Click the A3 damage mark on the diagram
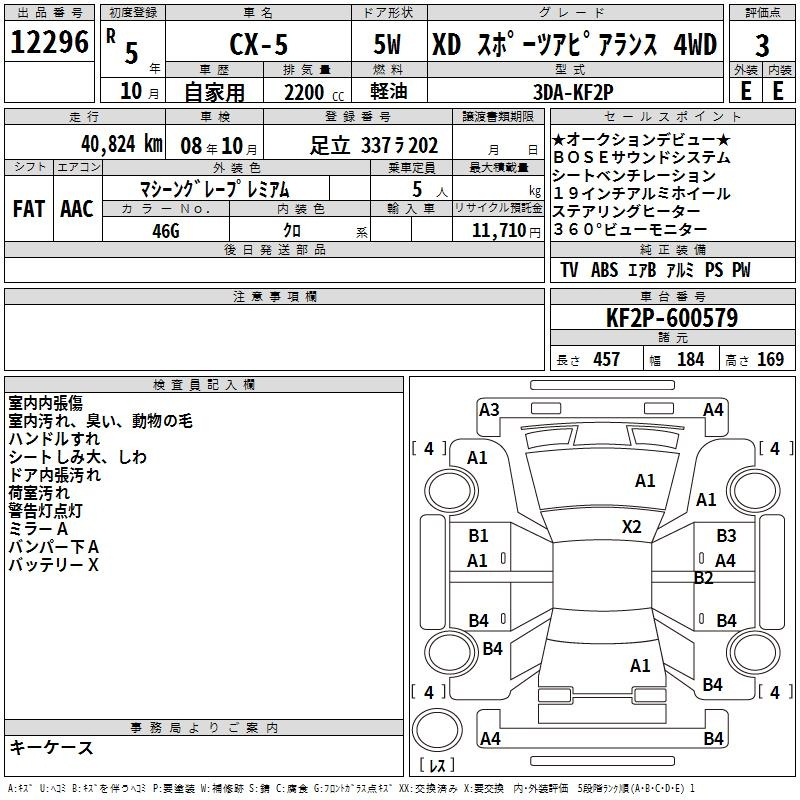This screenshot has width=800, height=800. (489, 409)
